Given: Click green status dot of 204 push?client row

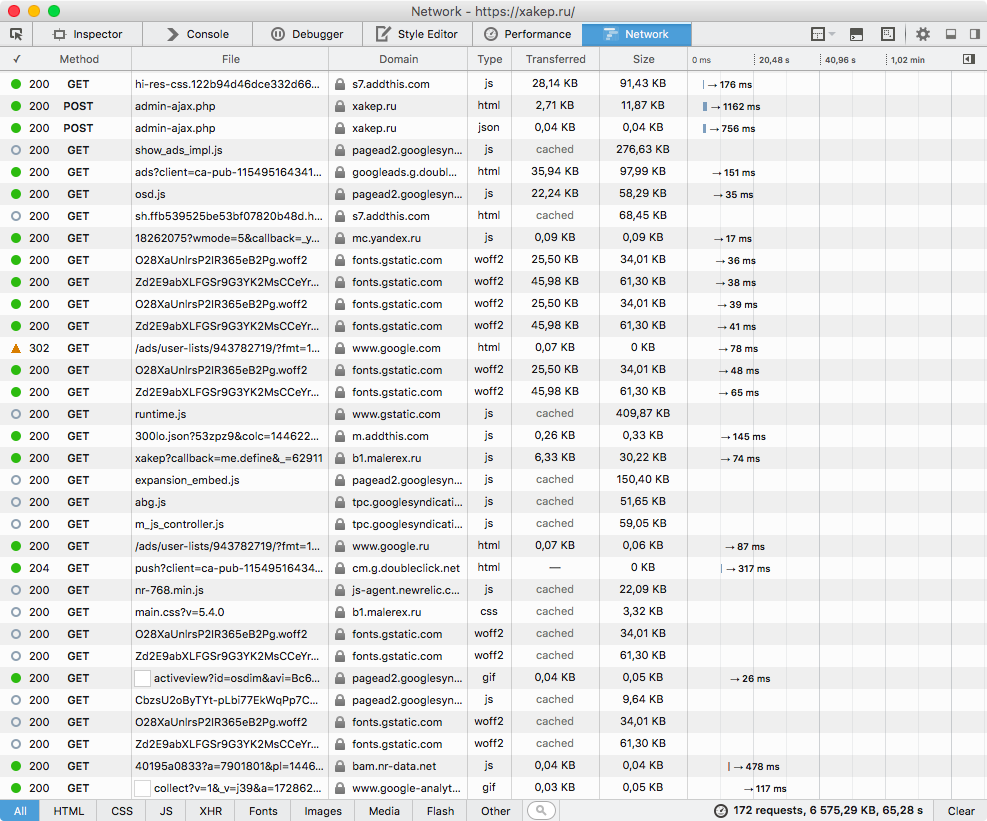Looking at the screenshot, I should pos(16,568).
